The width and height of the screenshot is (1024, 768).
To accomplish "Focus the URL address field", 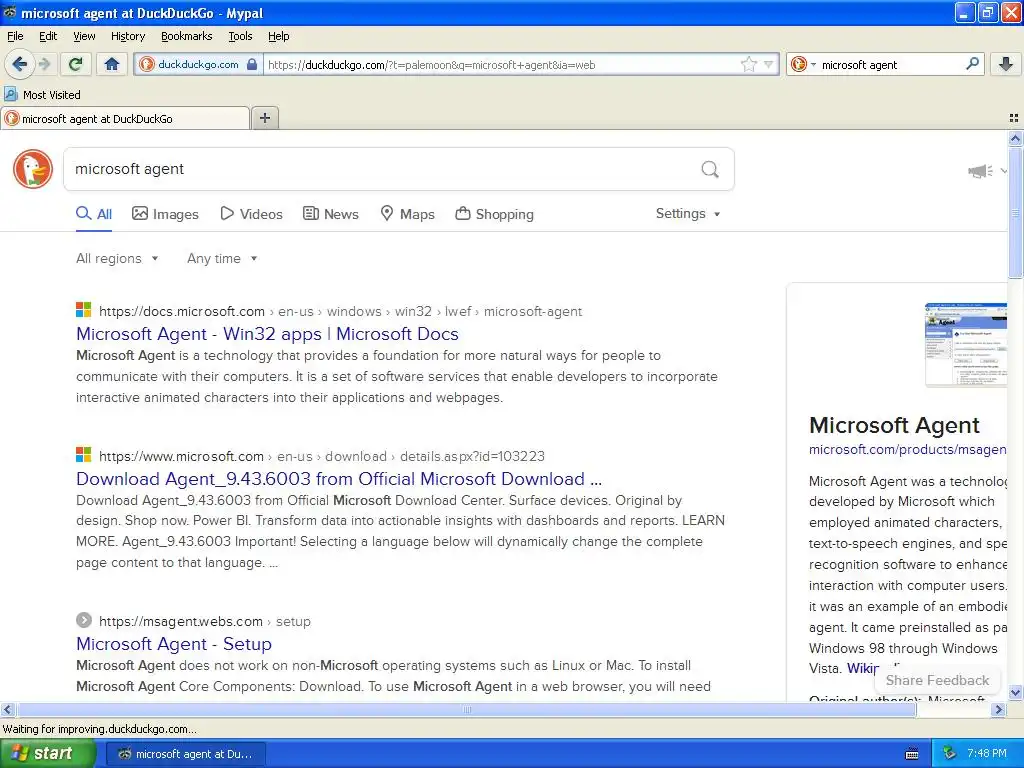I will point(502,64).
